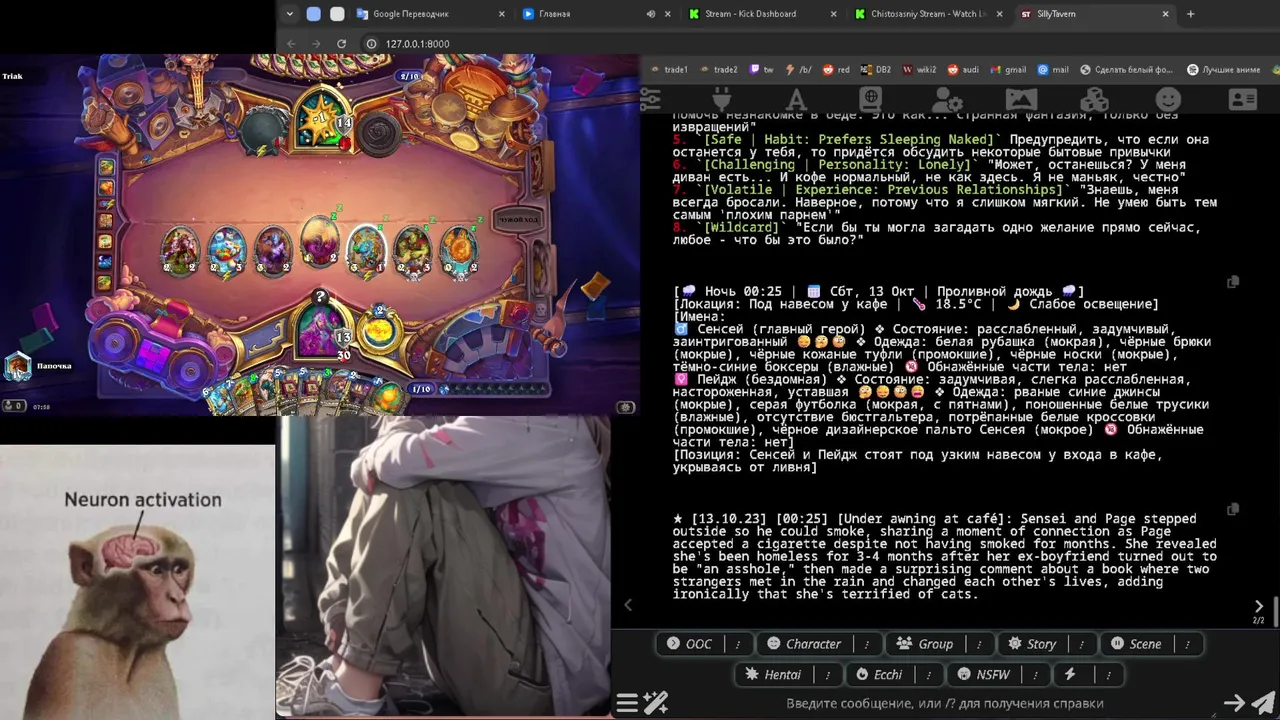Copy the scene status message block
This screenshot has height=720, width=1280.
tap(1233, 282)
